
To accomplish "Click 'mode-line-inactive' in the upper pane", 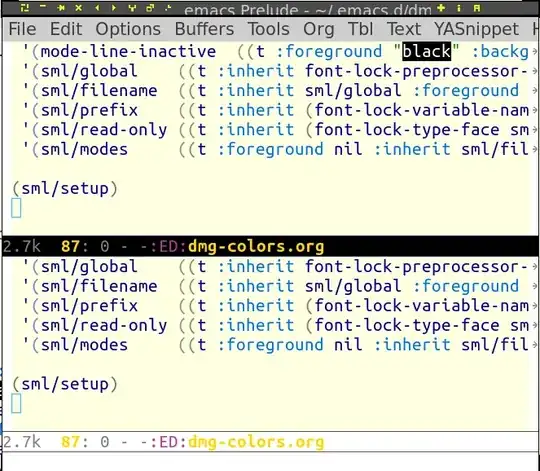I will click(x=128, y=52).
